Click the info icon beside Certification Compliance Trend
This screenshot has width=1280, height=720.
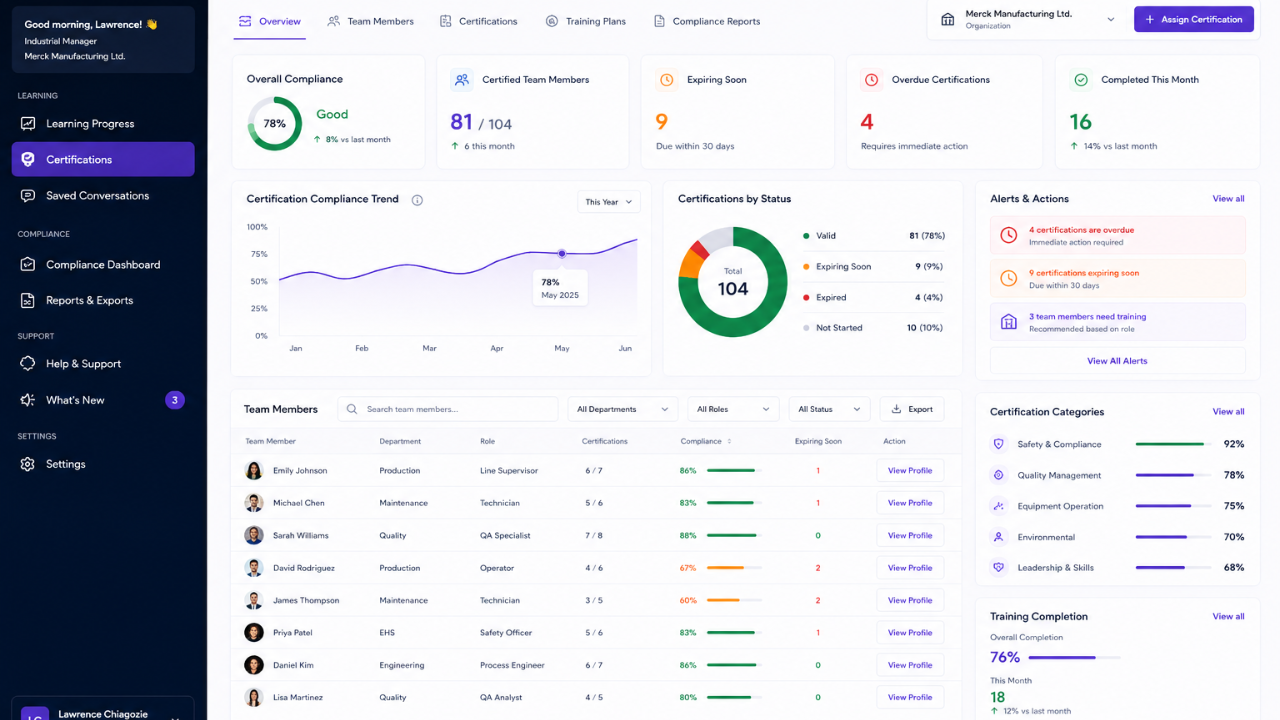417,200
